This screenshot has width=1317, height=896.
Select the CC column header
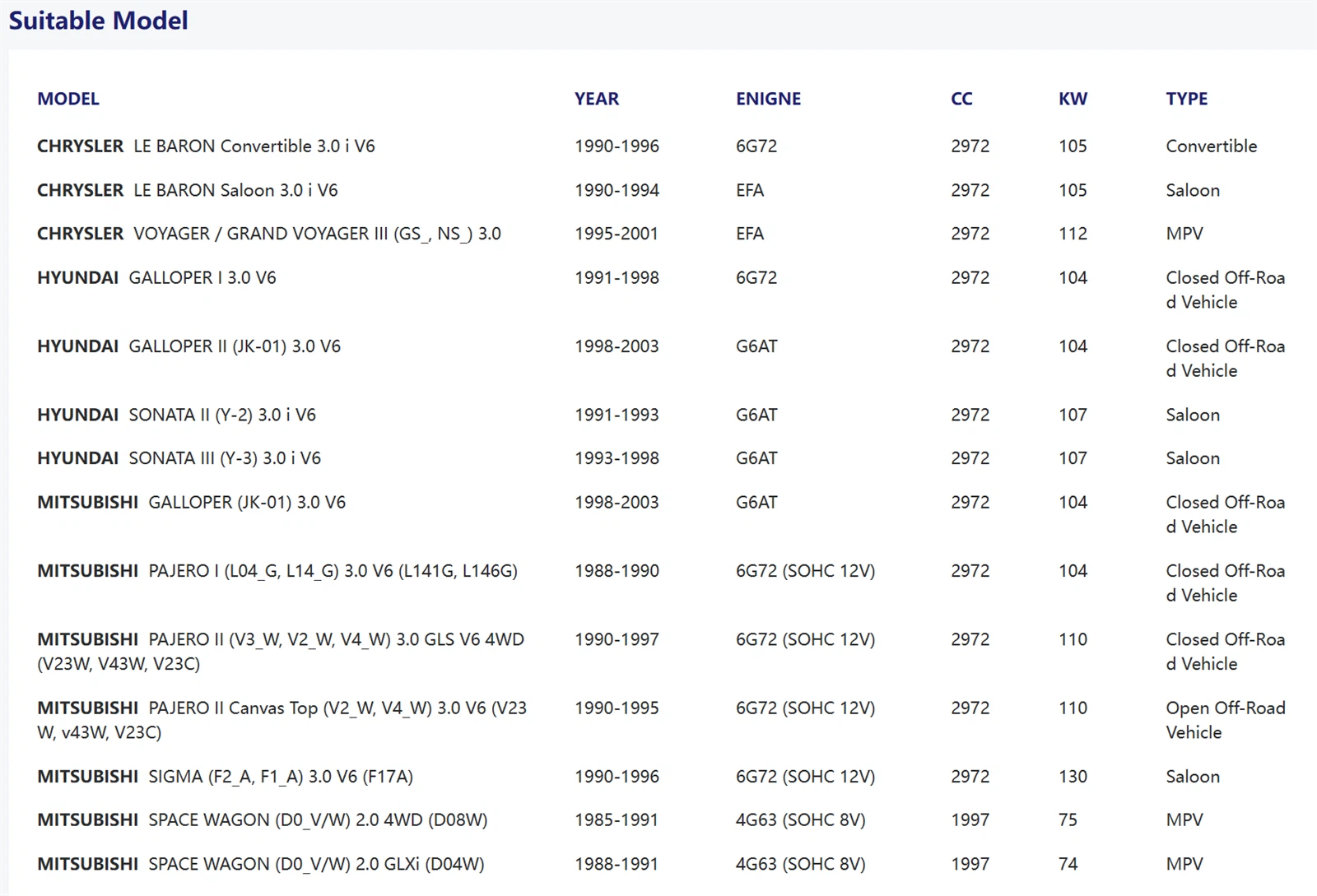[x=961, y=99]
